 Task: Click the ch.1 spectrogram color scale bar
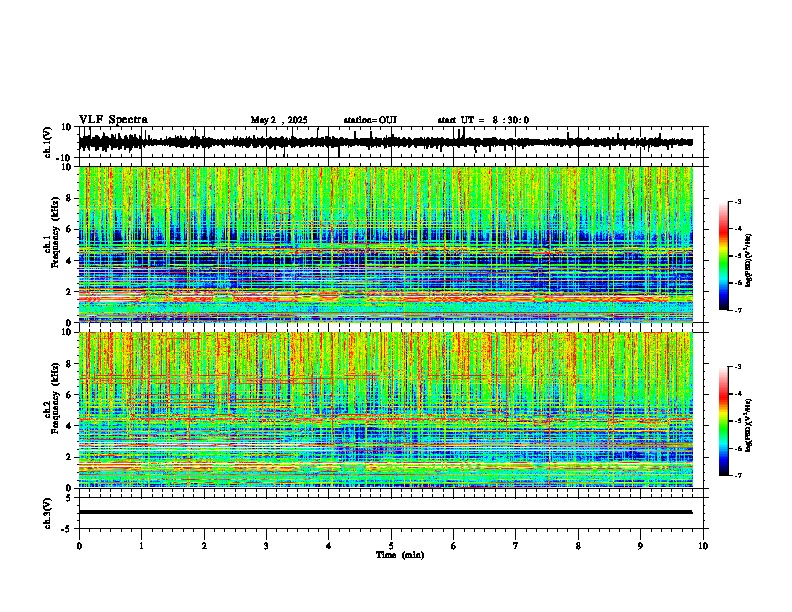(x=724, y=256)
